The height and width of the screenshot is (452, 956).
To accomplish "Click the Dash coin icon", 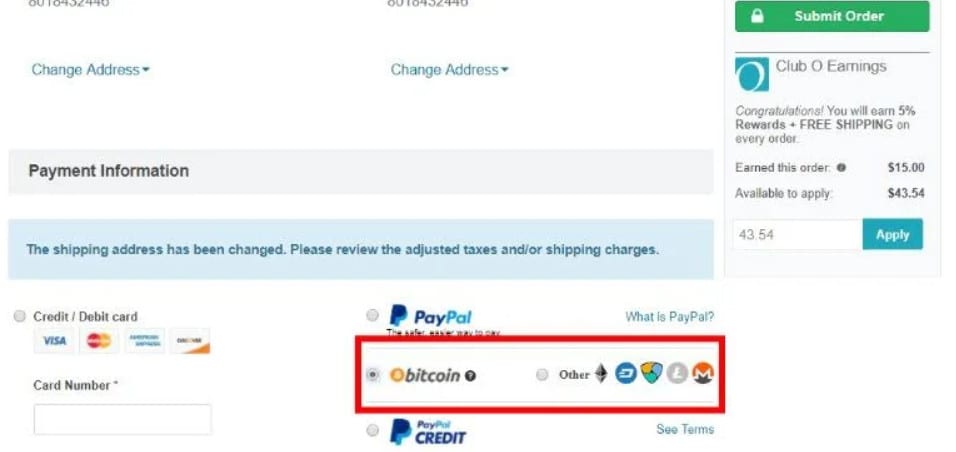I will coord(626,373).
